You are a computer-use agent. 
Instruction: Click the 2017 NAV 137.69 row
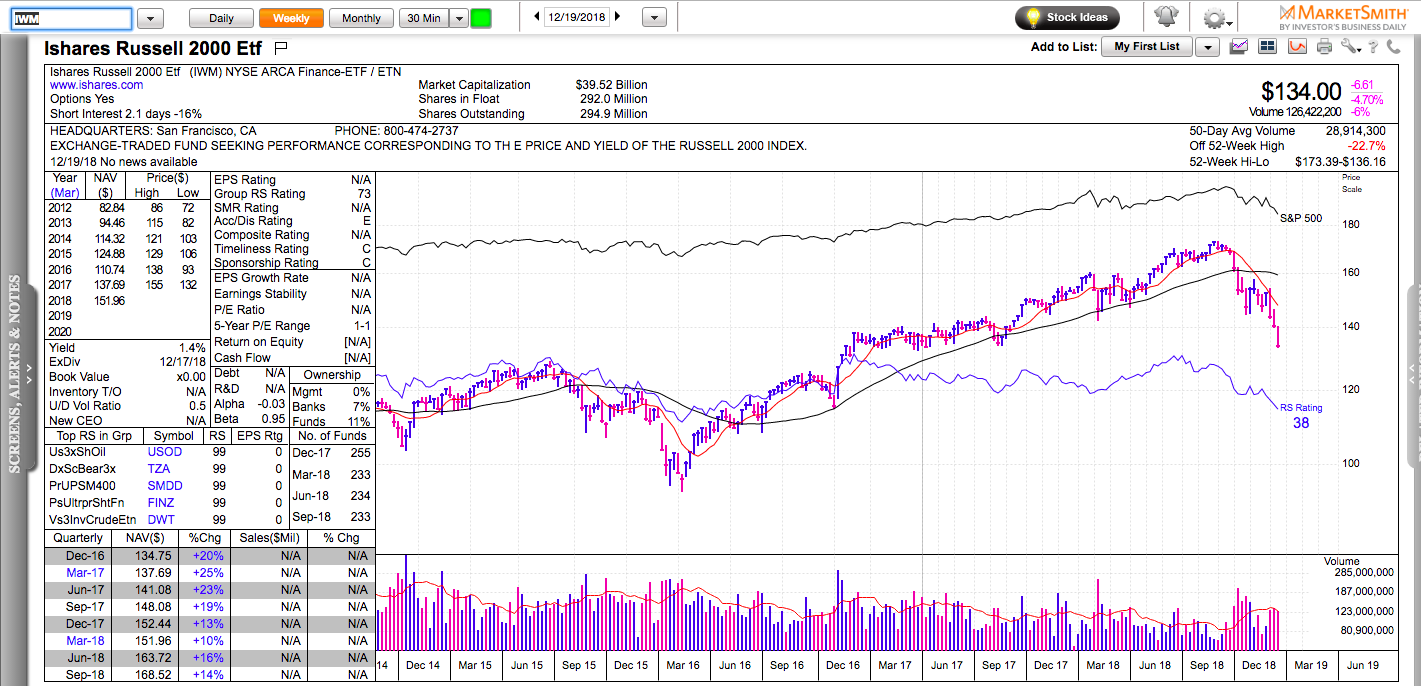127,285
